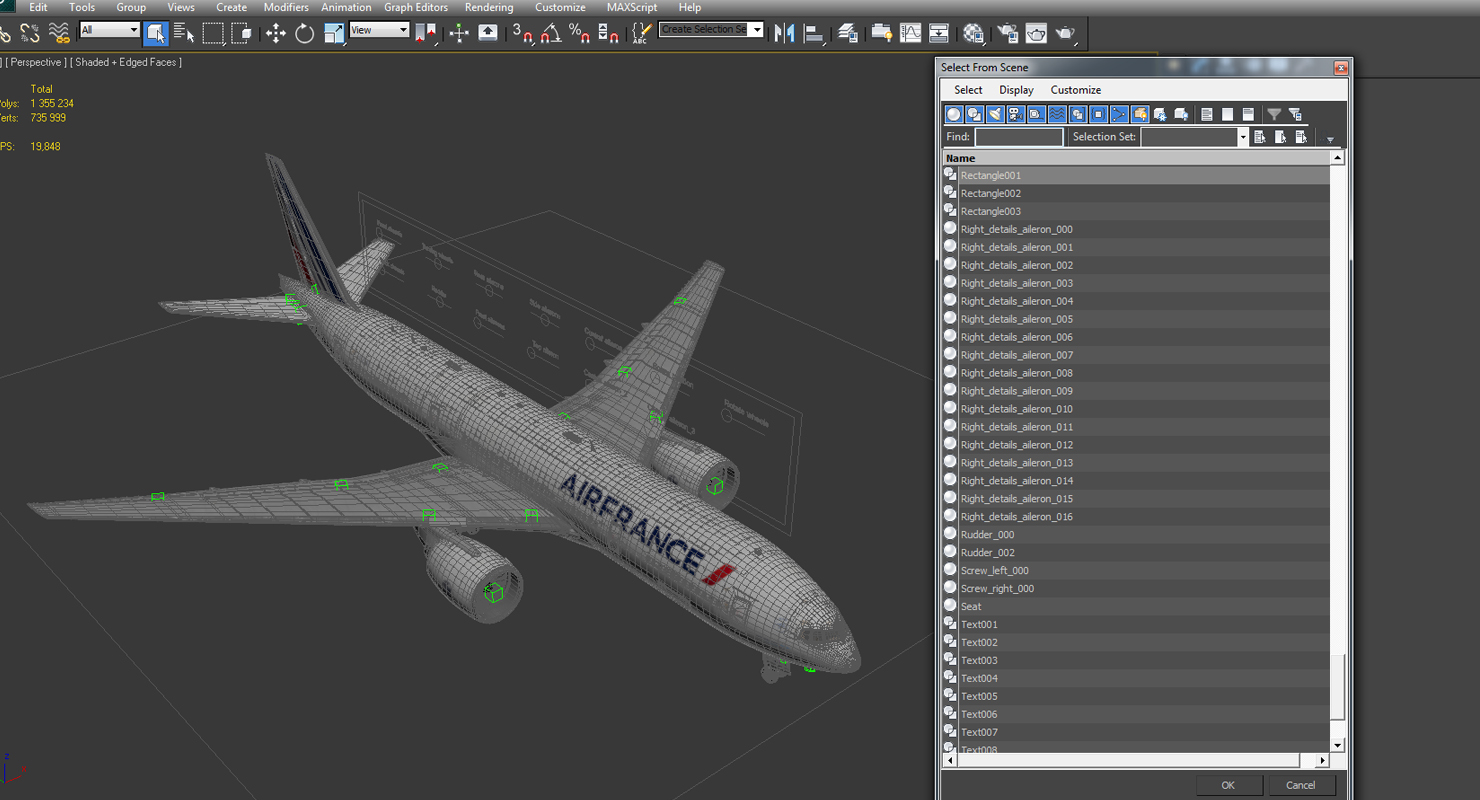Open the Rendering menu

point(489,7)
